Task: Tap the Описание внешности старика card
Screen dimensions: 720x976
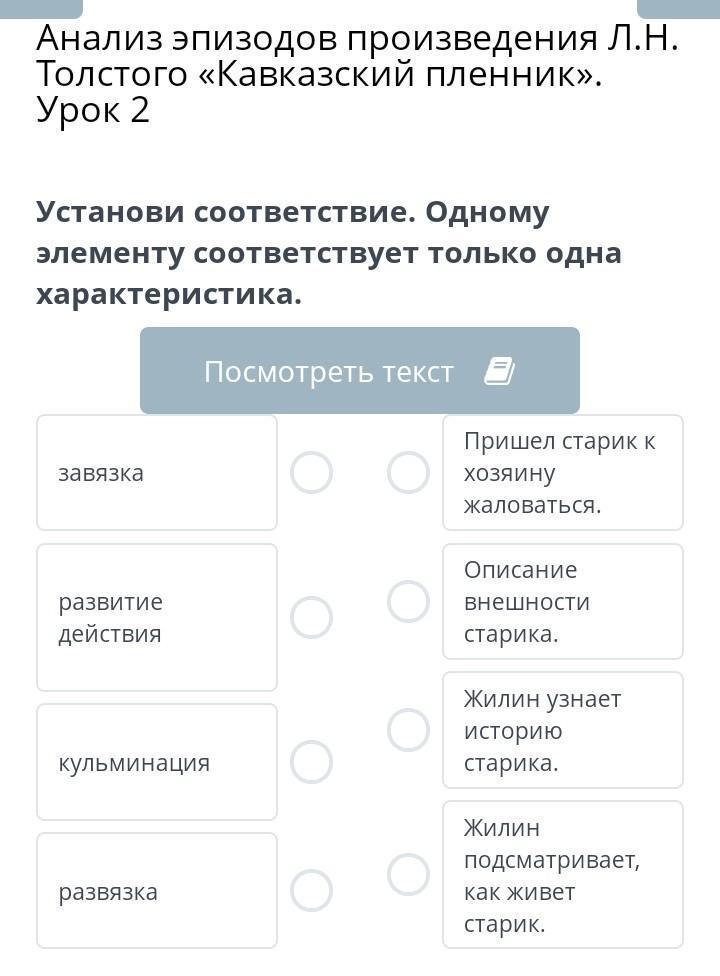Action: pyautogui.click(x=562, y=601)
